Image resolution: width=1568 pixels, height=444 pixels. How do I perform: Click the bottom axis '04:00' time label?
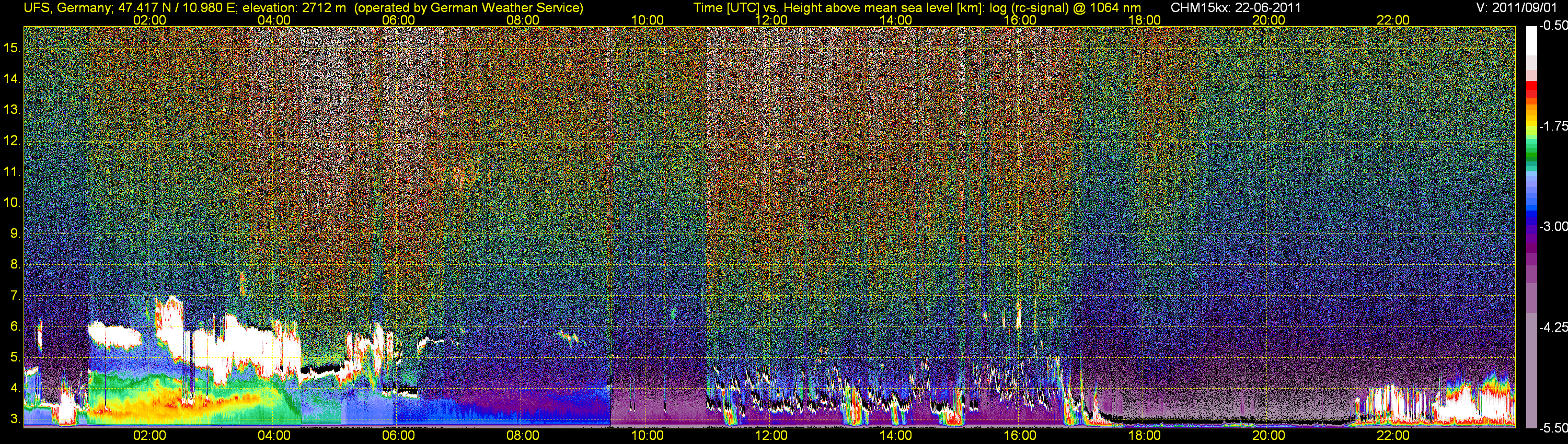pos(274,436)
